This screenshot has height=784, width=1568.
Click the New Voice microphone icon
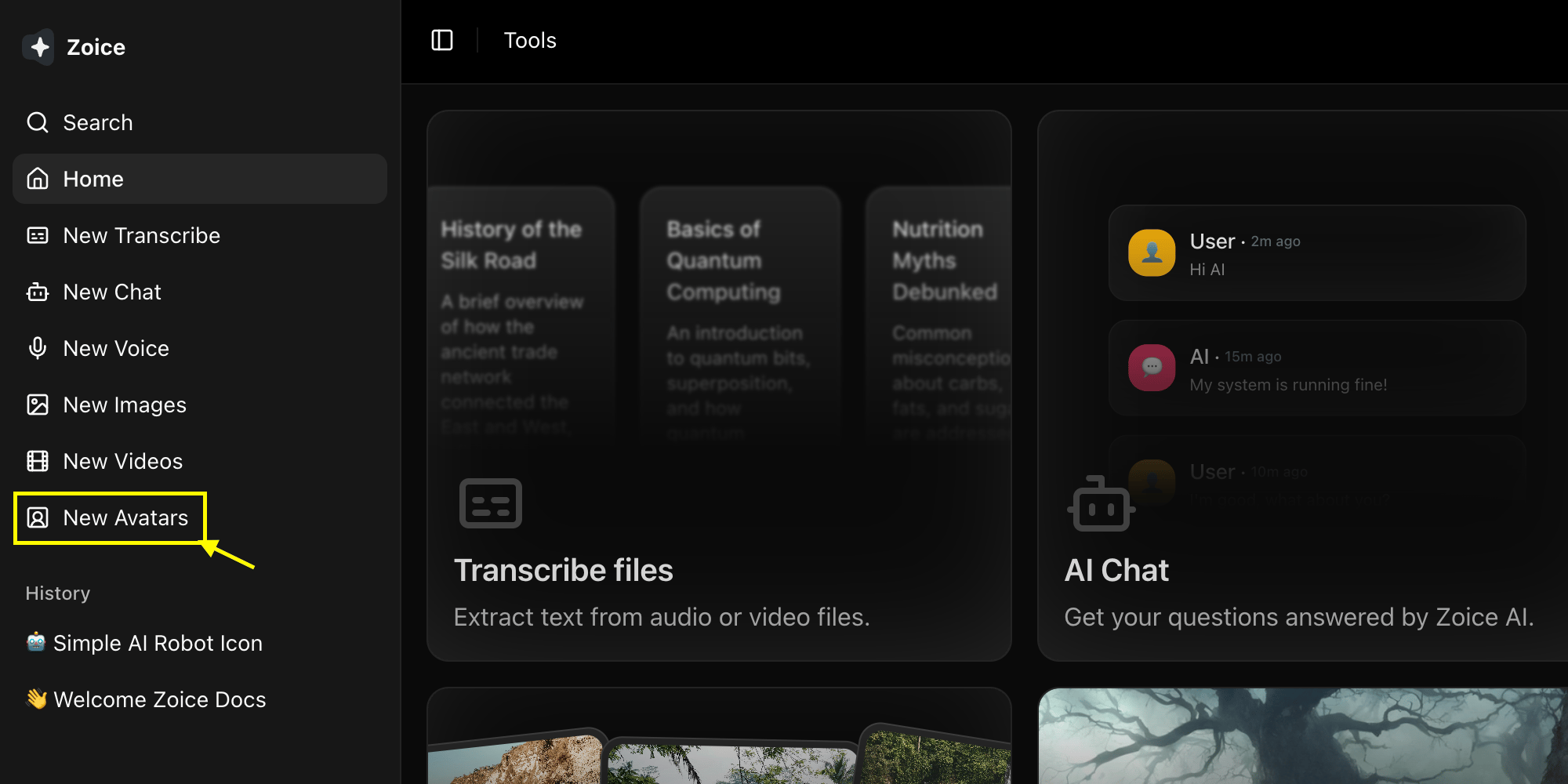[x=38, y=348]
